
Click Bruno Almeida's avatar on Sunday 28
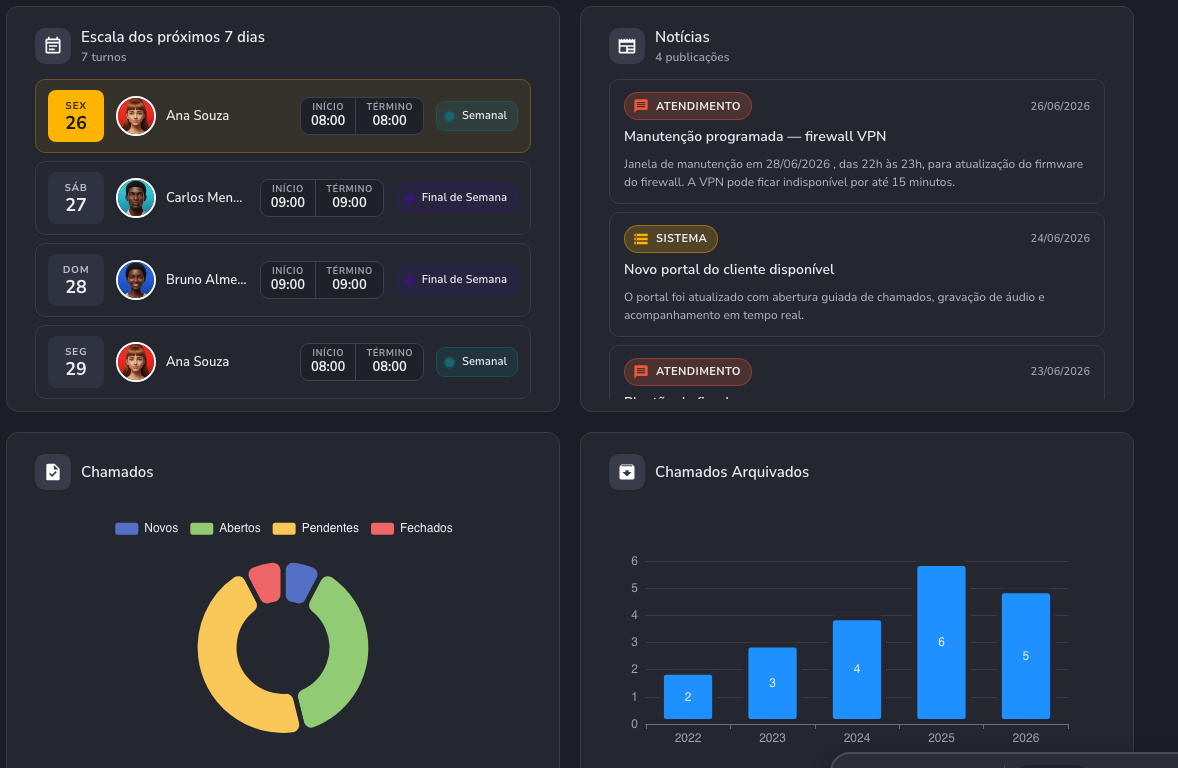[136, 280]
